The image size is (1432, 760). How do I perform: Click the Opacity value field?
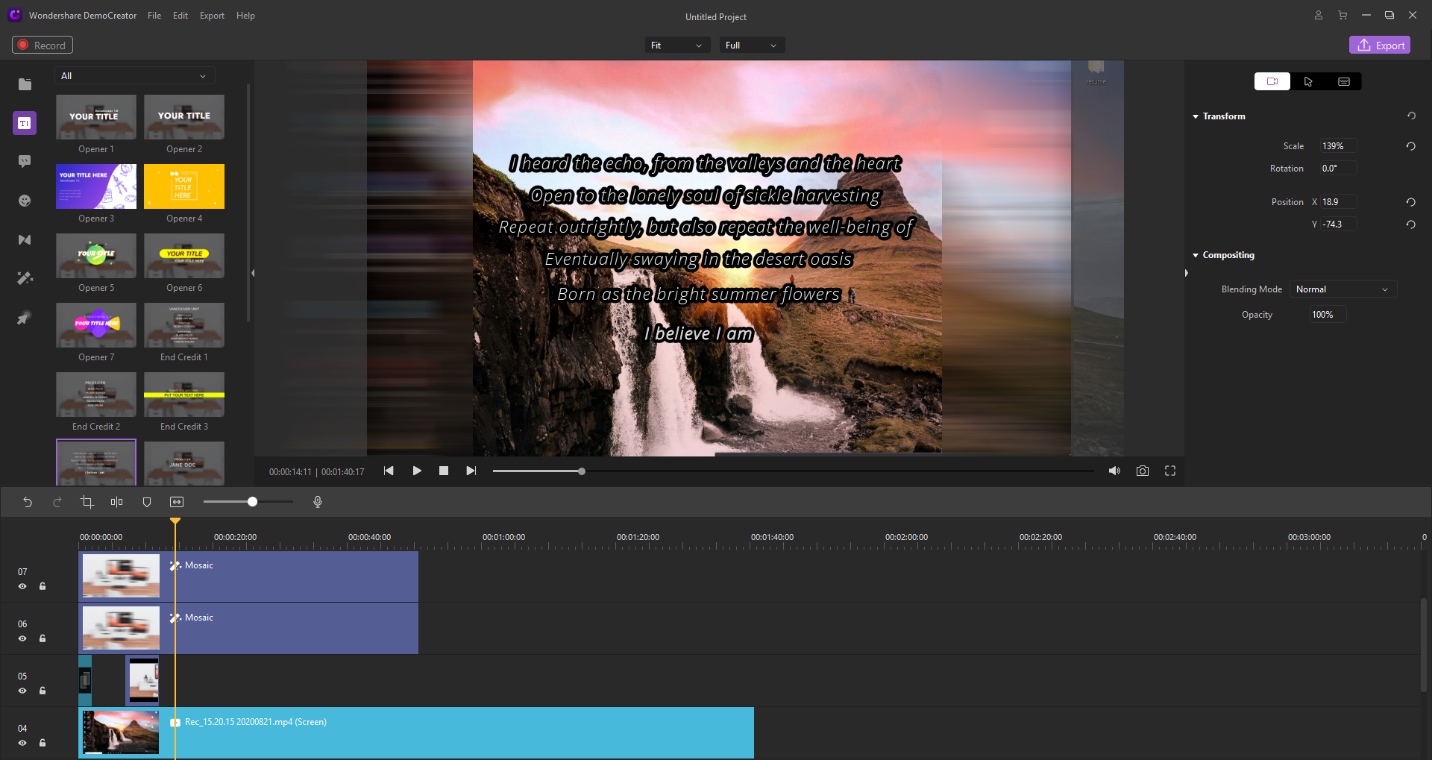coord(1329,314)
